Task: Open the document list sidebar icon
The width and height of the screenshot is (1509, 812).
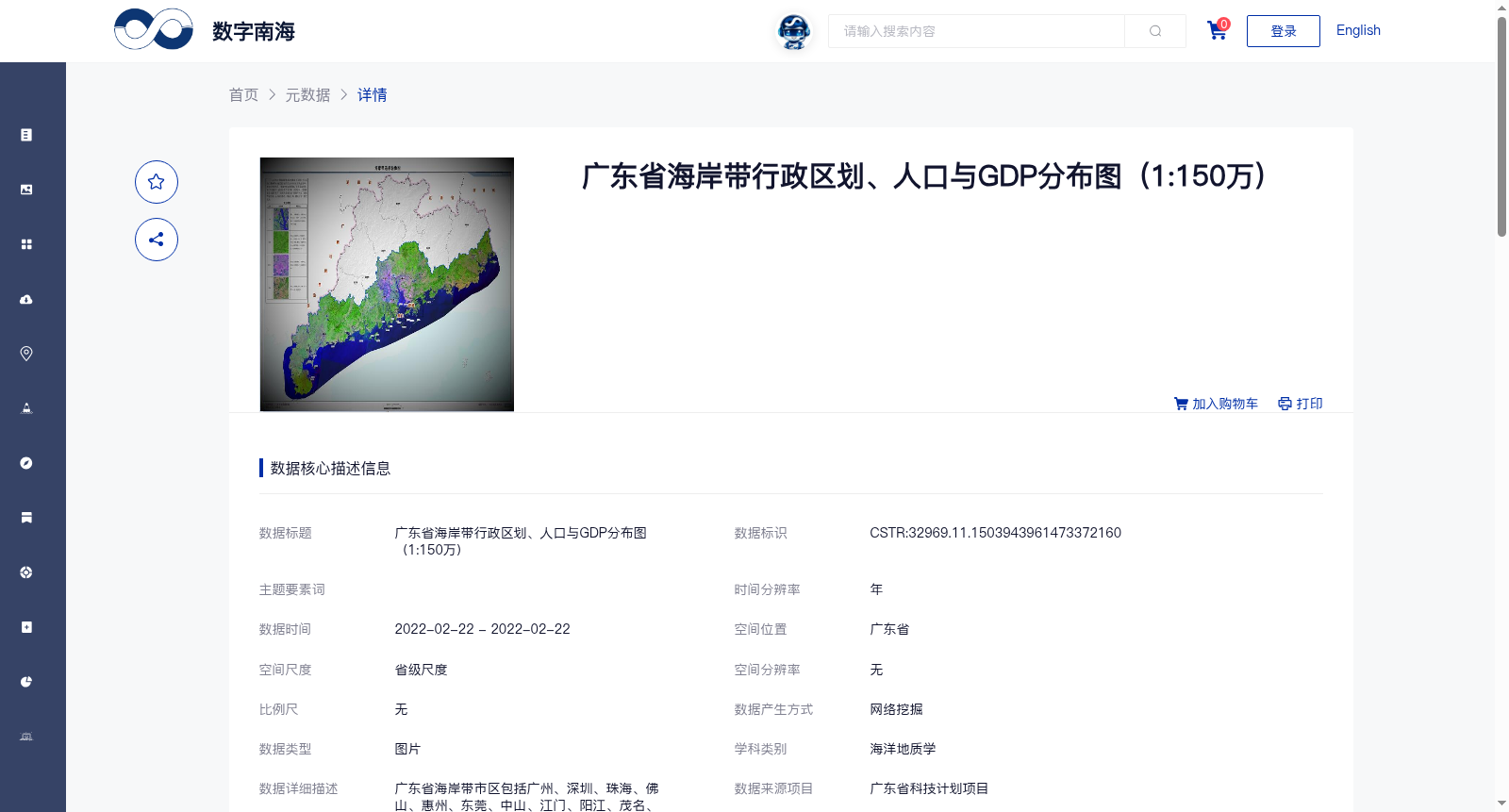Action: [26, 135]
